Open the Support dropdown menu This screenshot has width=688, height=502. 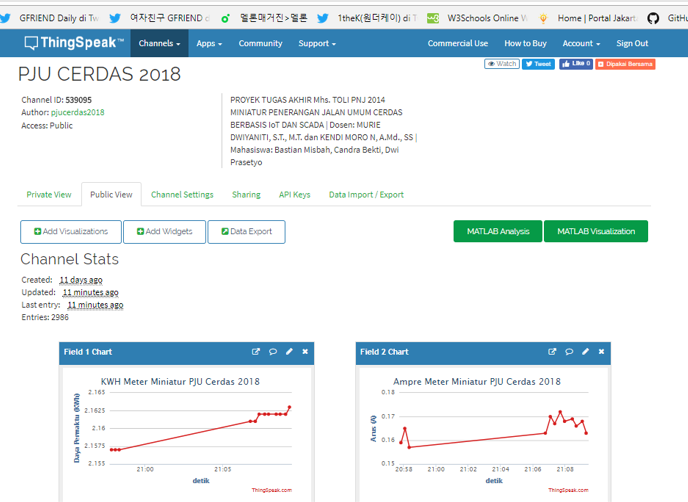click(x=318, y=44)
